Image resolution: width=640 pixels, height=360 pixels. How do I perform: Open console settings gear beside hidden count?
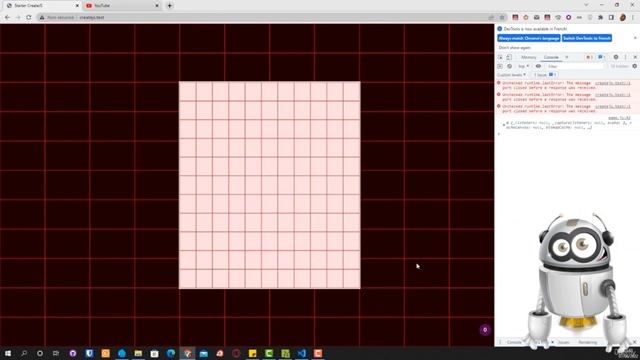point(635,66)
